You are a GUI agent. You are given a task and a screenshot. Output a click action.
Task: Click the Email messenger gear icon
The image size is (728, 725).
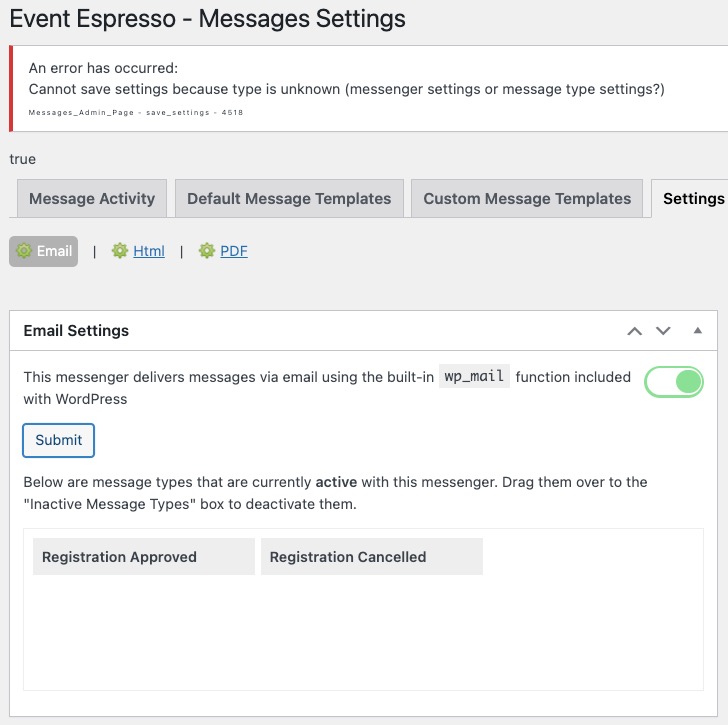click(24, 251)
